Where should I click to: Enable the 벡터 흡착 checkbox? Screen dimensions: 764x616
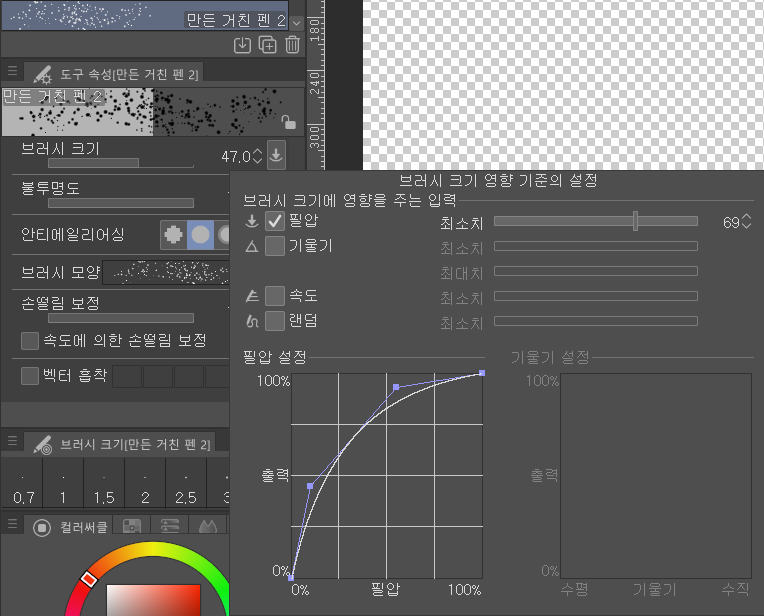[x=30, y=376]
